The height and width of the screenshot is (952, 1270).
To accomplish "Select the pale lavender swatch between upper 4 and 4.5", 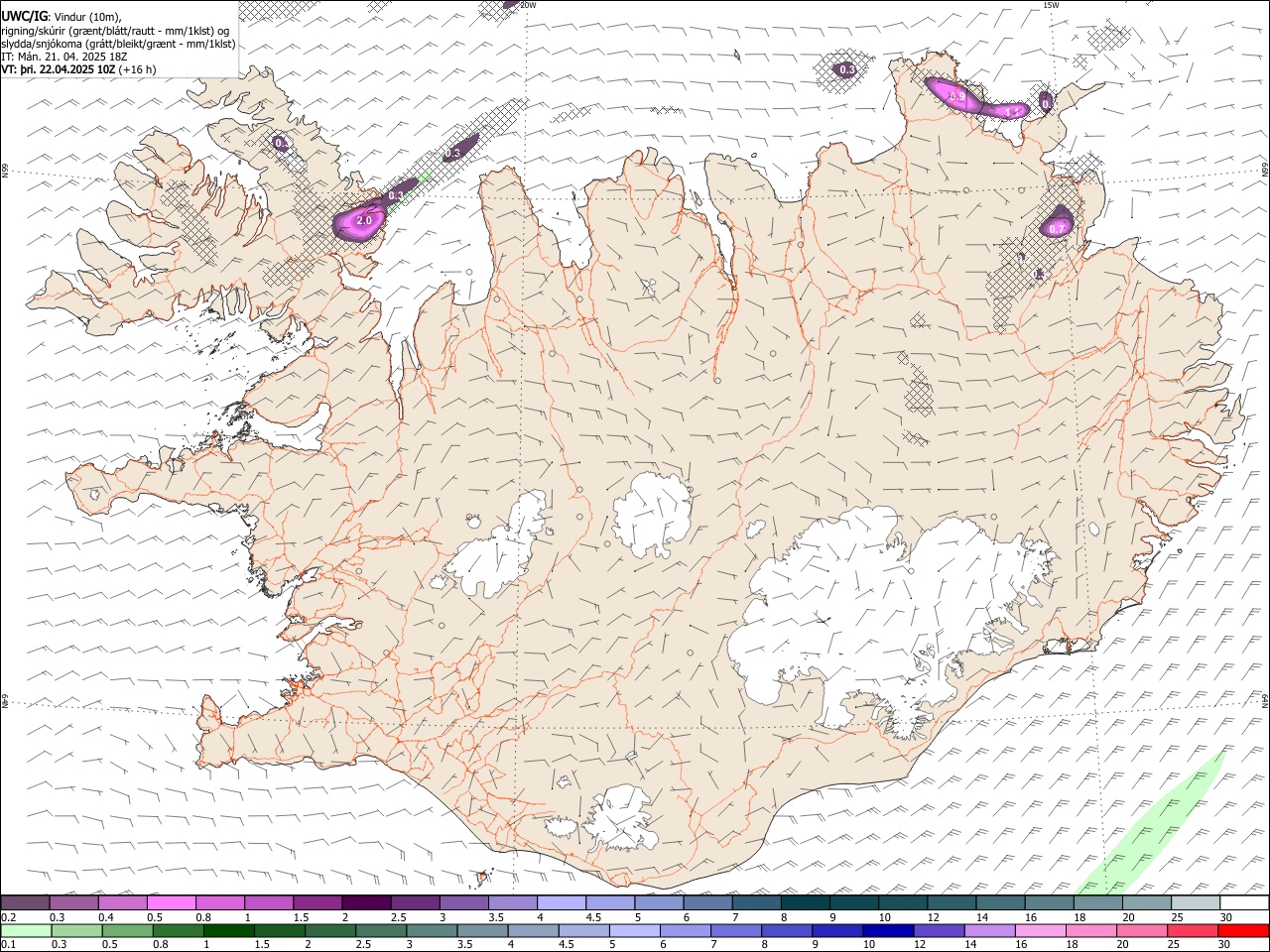I will 562,902.
